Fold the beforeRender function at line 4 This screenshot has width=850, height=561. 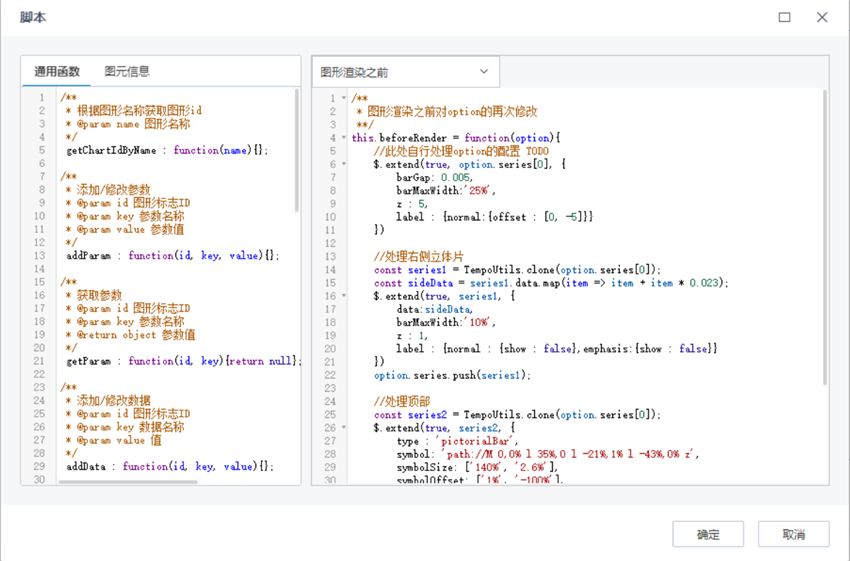(x=345, y=138)
